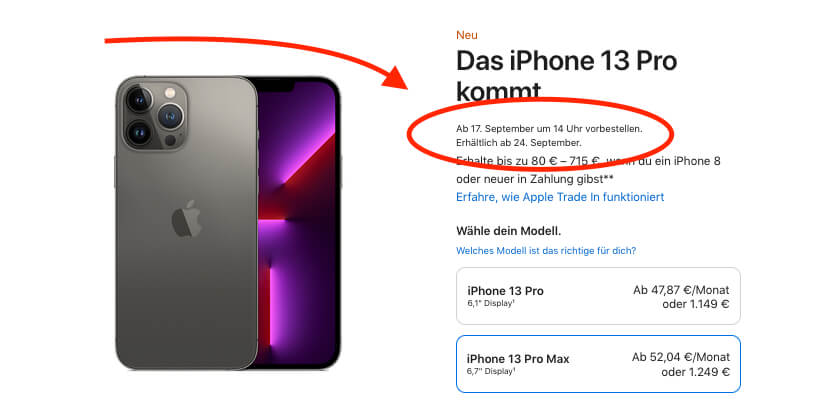The height and width of the screenshot is (409, 813).
Task: Select the iPhone 13 Pro model option
Action: [598, 296]
